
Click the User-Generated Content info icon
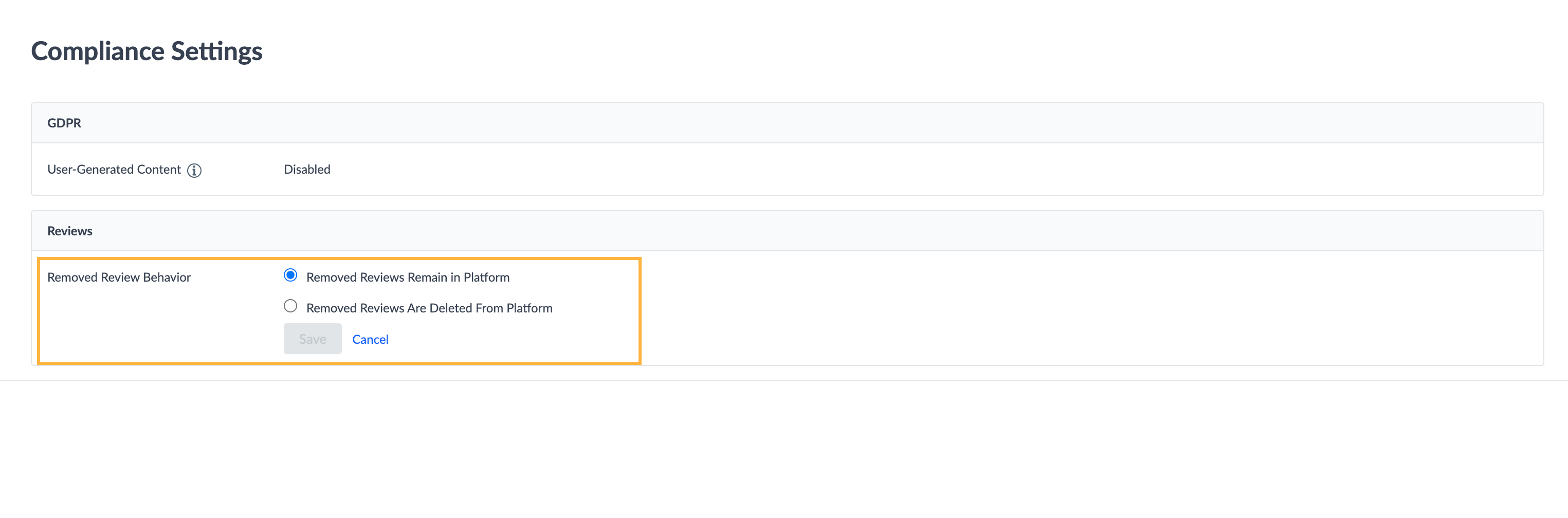(x=194, y=171)
